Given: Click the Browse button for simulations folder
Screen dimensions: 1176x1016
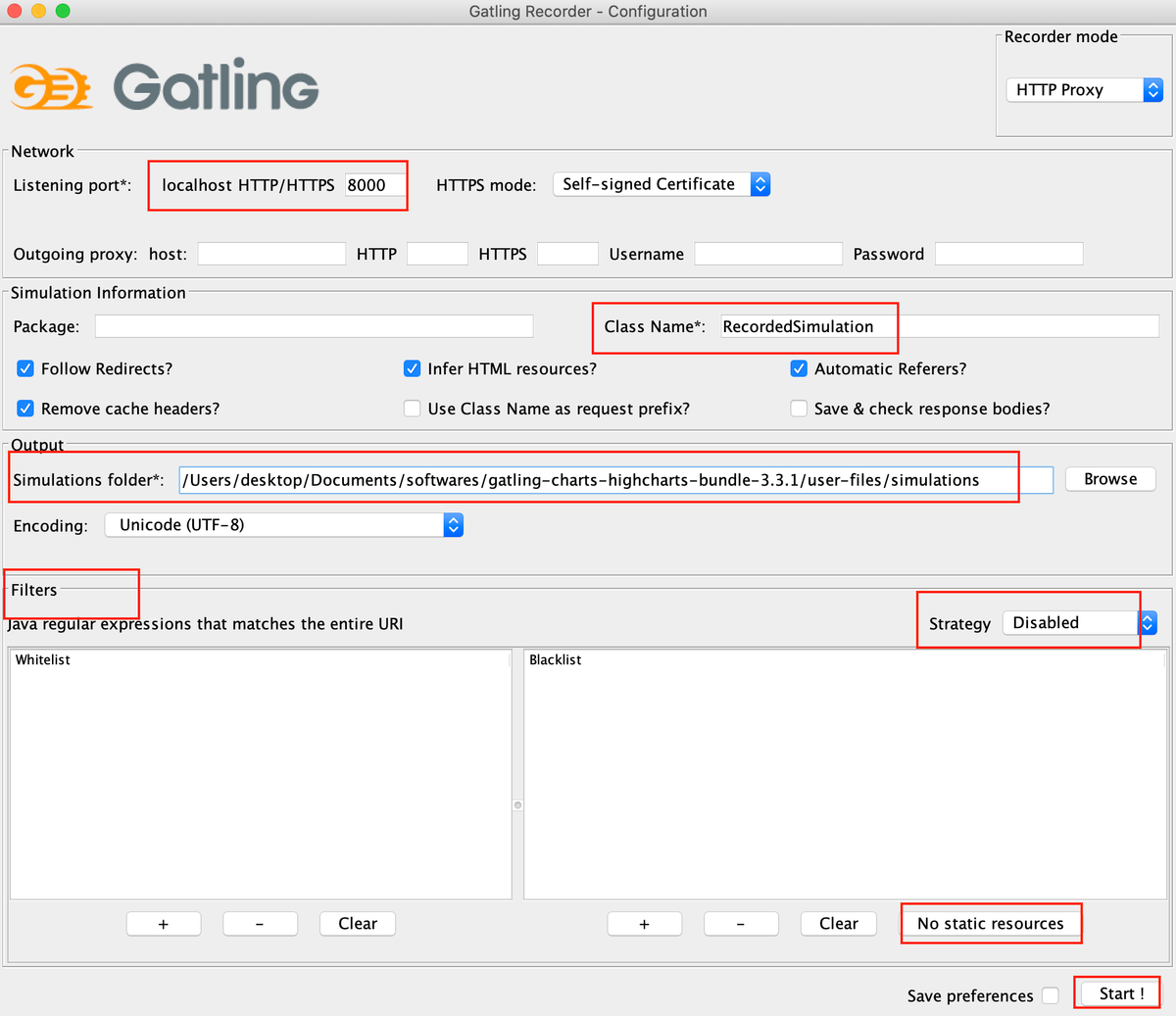Looking at the screenshot, I should pyautogui.click(x=1110, y=479).
